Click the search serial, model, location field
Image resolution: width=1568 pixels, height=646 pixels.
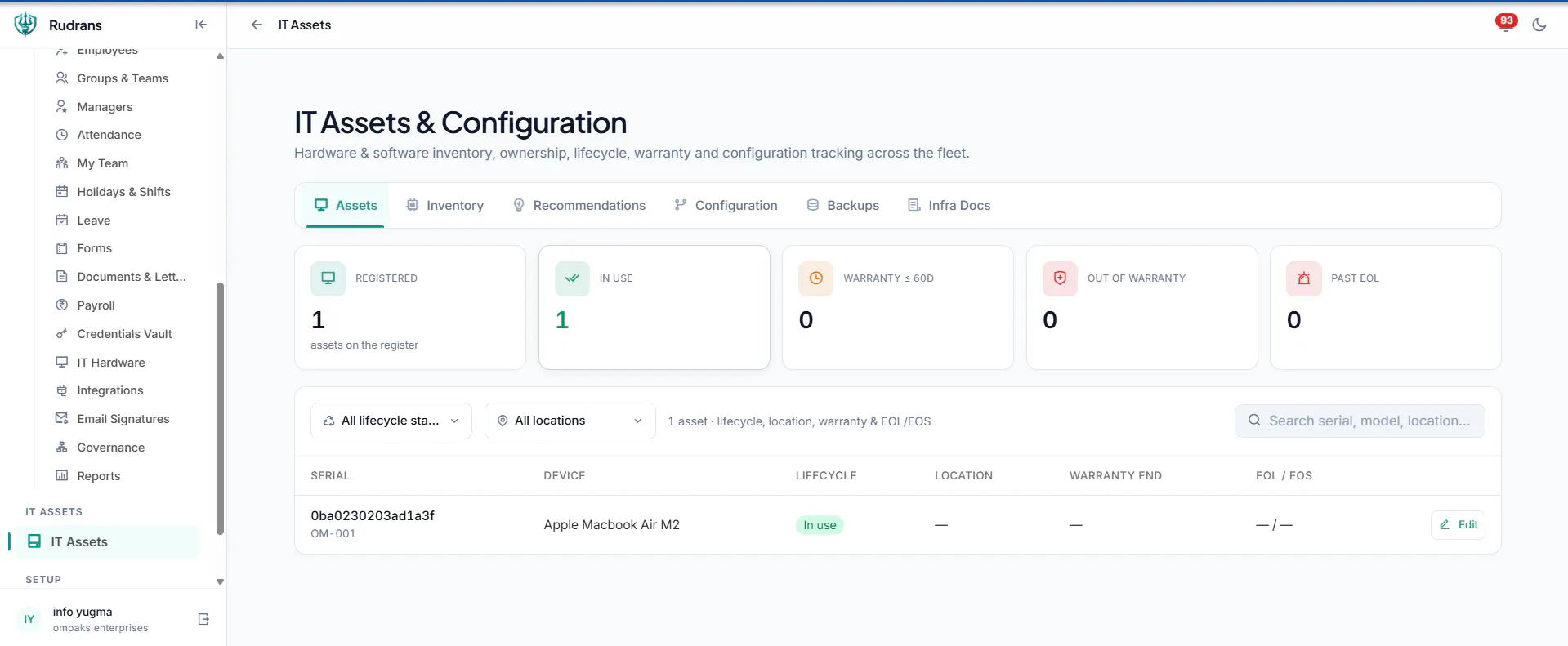1360,421
